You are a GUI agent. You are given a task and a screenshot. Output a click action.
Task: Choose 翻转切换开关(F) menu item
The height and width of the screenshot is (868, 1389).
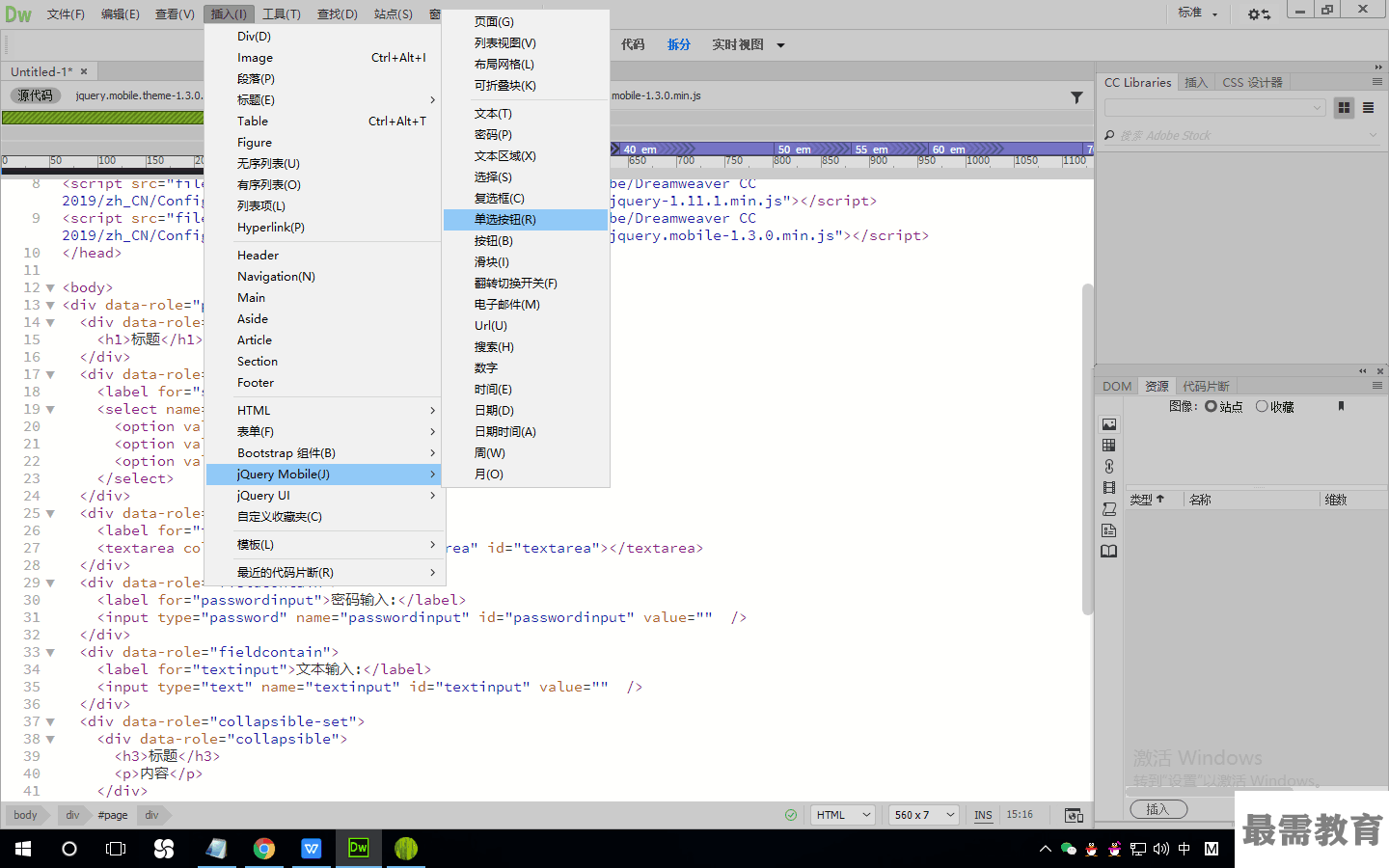pos(526,283)
